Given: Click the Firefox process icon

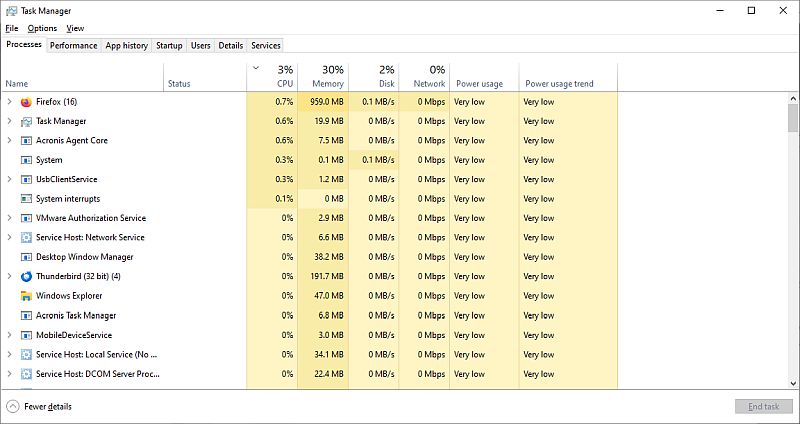Looking at the screenshot, I should 26,102.
